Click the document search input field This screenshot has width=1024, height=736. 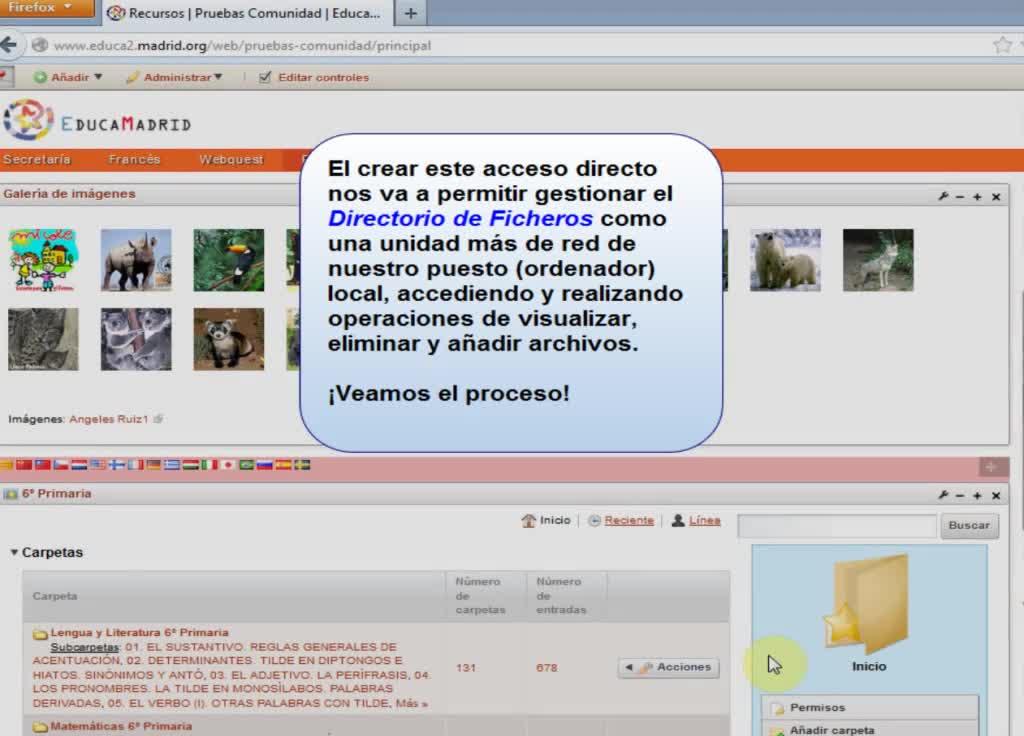click(837, 525)
